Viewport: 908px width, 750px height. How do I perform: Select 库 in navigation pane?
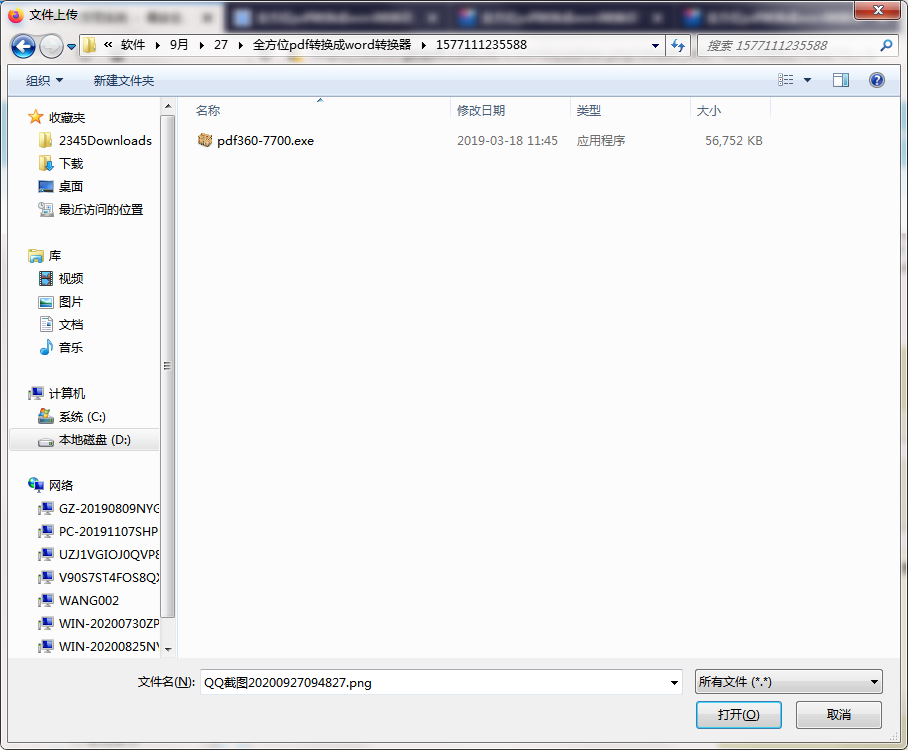(54, 255)
